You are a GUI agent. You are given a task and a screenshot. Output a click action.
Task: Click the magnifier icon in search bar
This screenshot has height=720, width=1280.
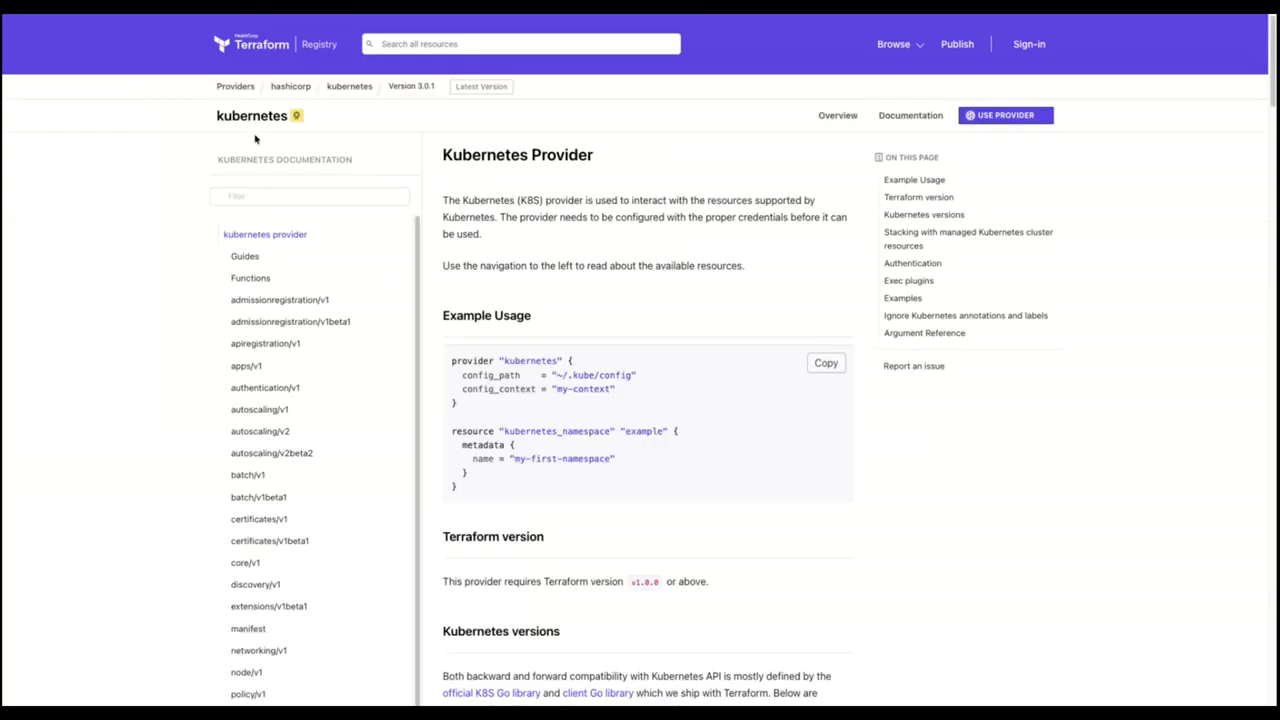(x=369, y=44)
